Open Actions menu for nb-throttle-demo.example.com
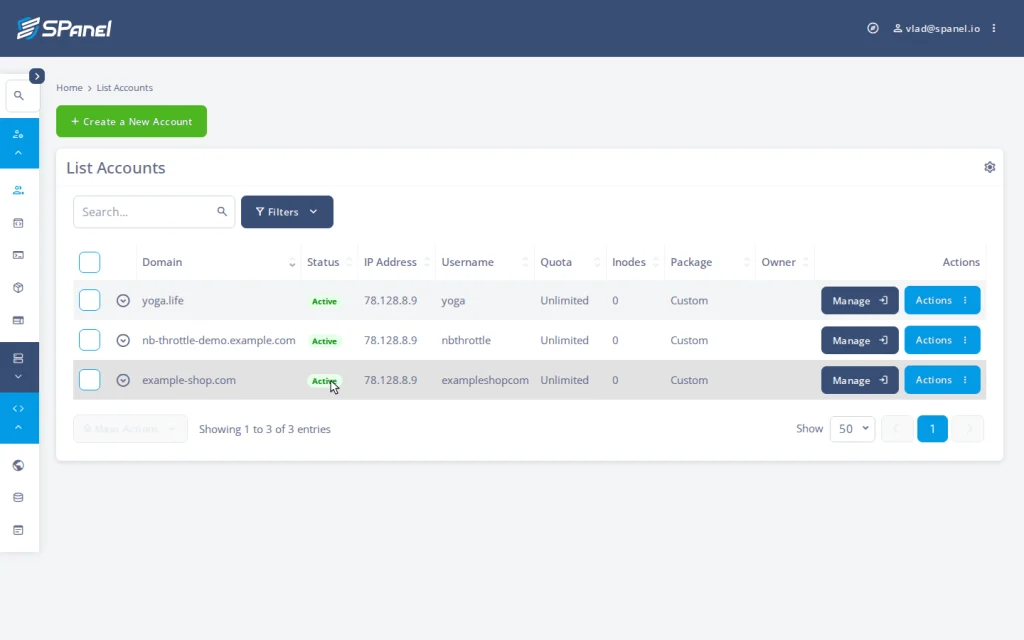Viewport: 1024px width, 640px height. coord(942,340)
